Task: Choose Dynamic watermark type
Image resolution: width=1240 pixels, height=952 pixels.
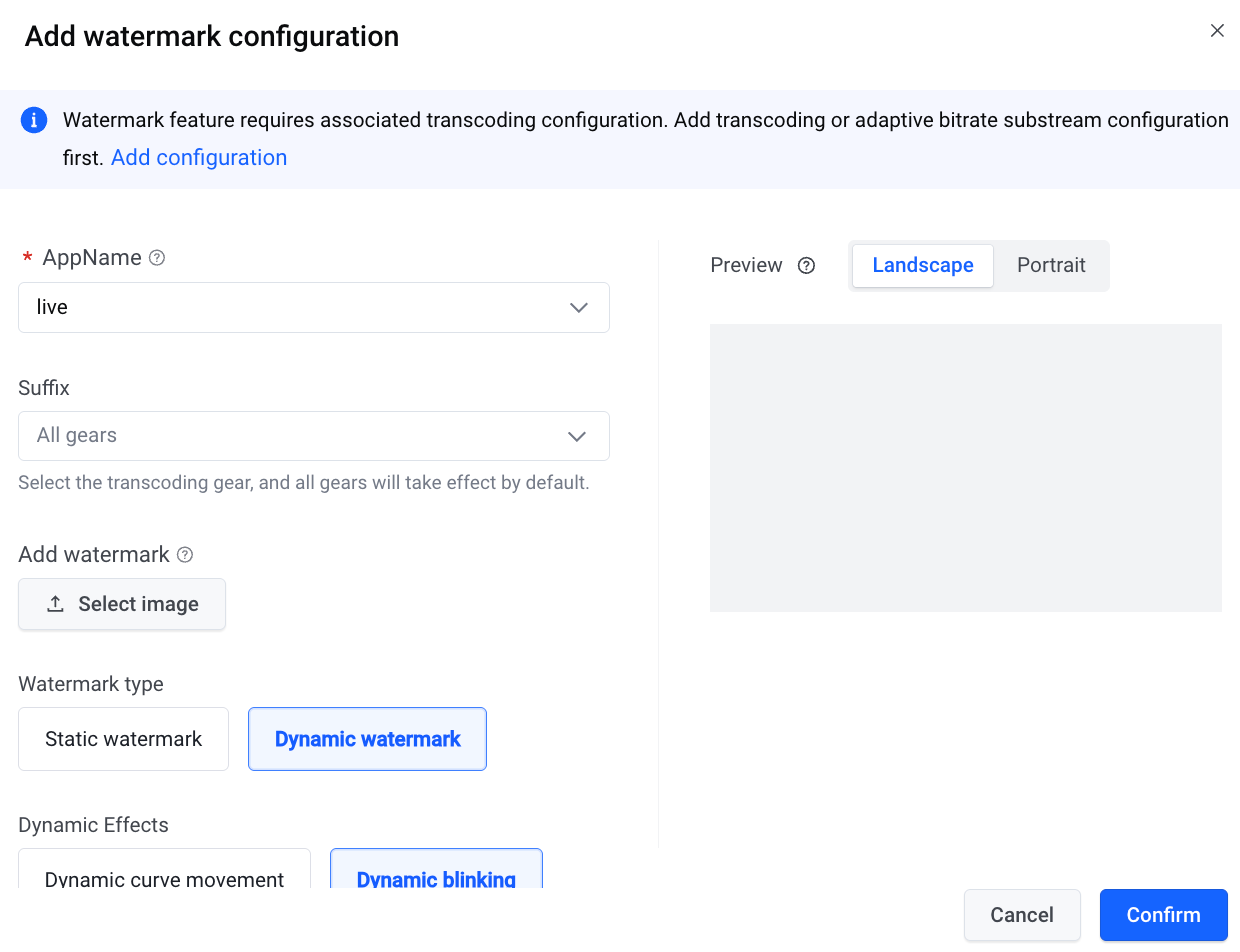Action: click(x=367, y=739)
